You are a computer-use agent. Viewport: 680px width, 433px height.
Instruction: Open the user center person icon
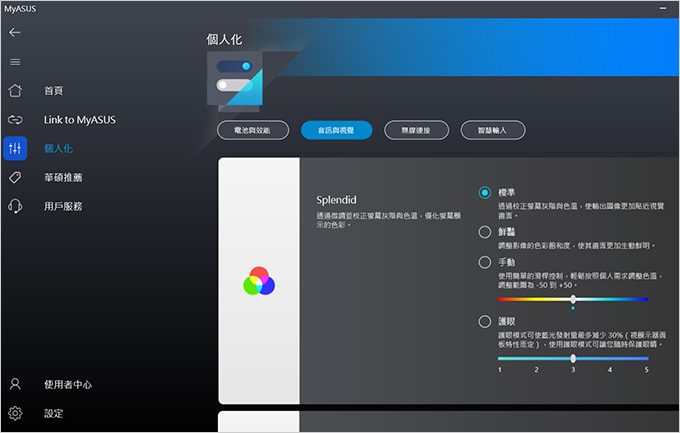pos(15,384)
